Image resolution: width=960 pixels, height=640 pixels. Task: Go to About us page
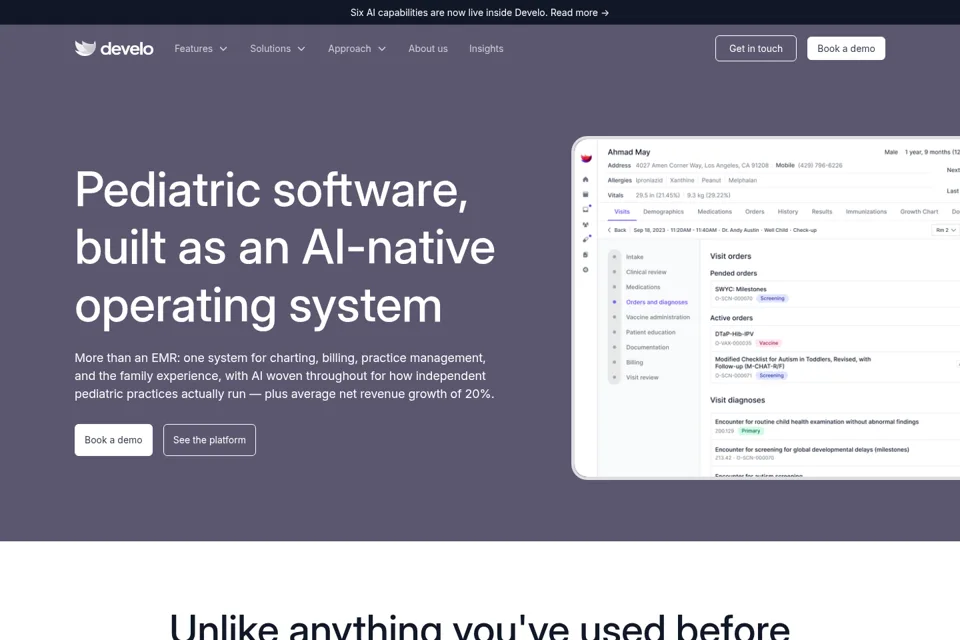pyautogui.click(x=428, y=48)
